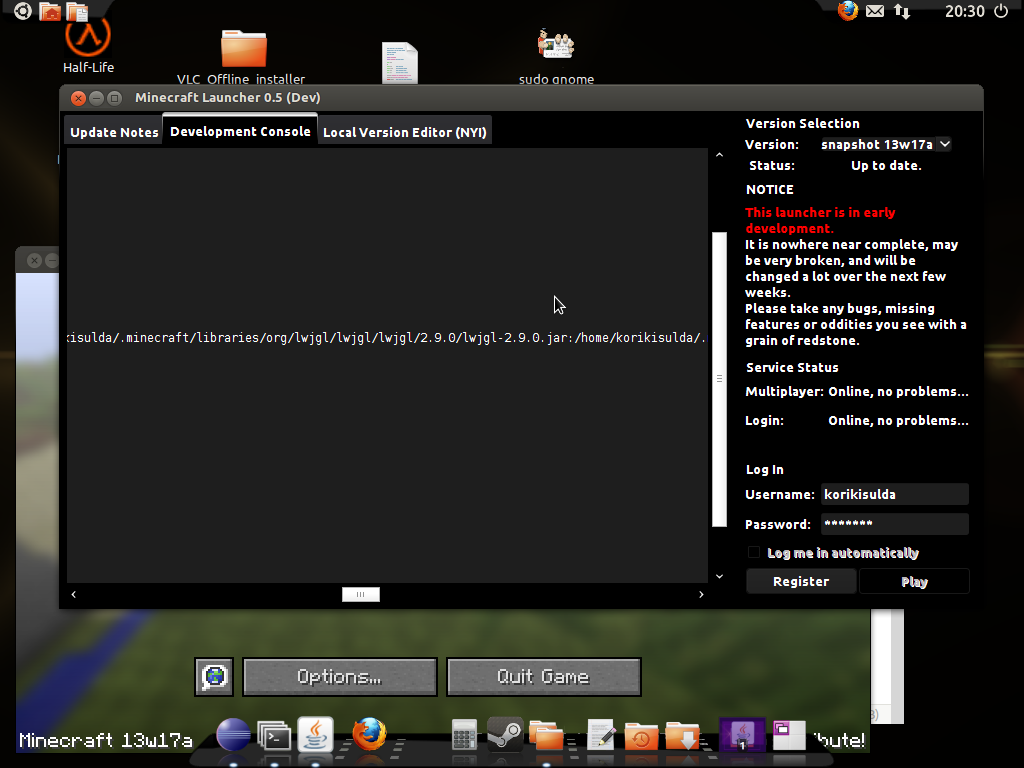Screen dimensions: 1024x768
Task: Click the Minecraft language chat-bubble button
Action: [x=214, y=677]
